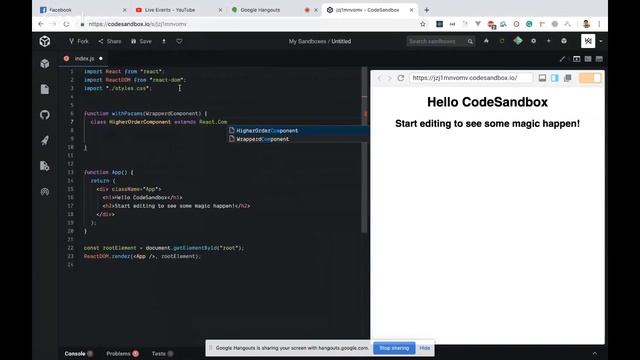Viewport: 640px width, 360px height.
Task: Open the Chrome three-dot menu
Action: point(599,24)
